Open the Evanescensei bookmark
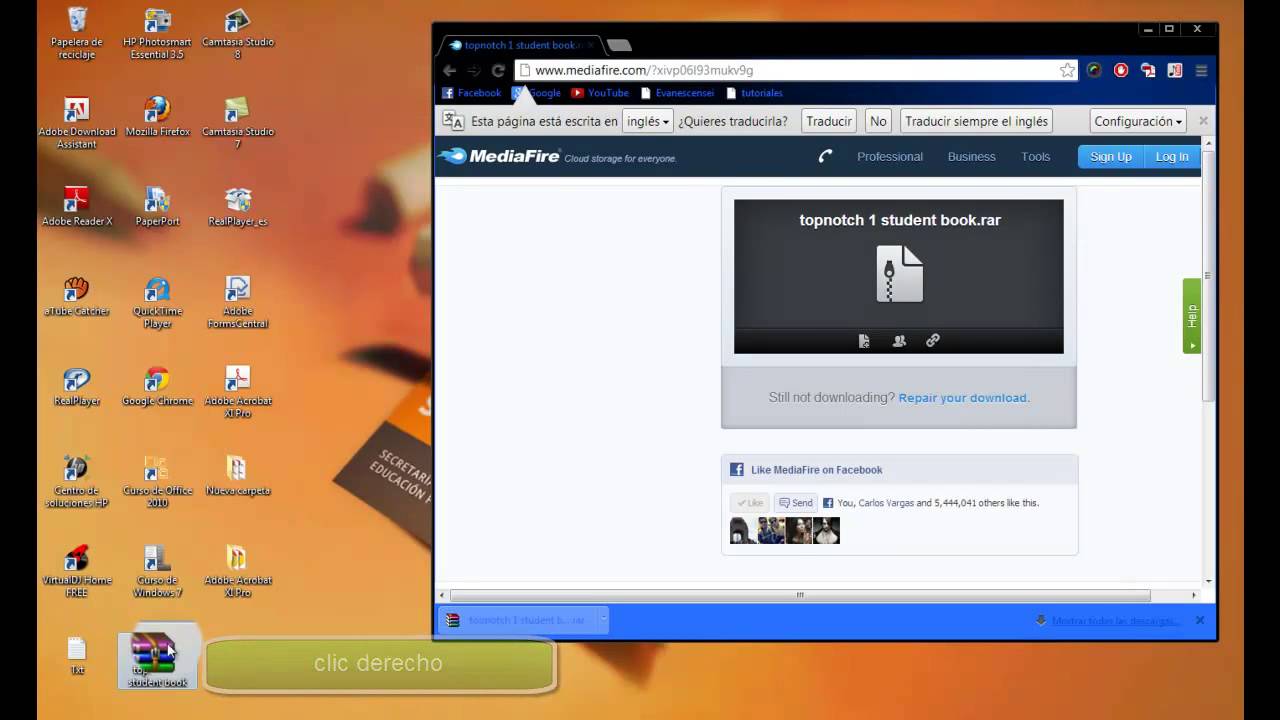The height and width of the screenshot is (720, 1280). (677, 93)
